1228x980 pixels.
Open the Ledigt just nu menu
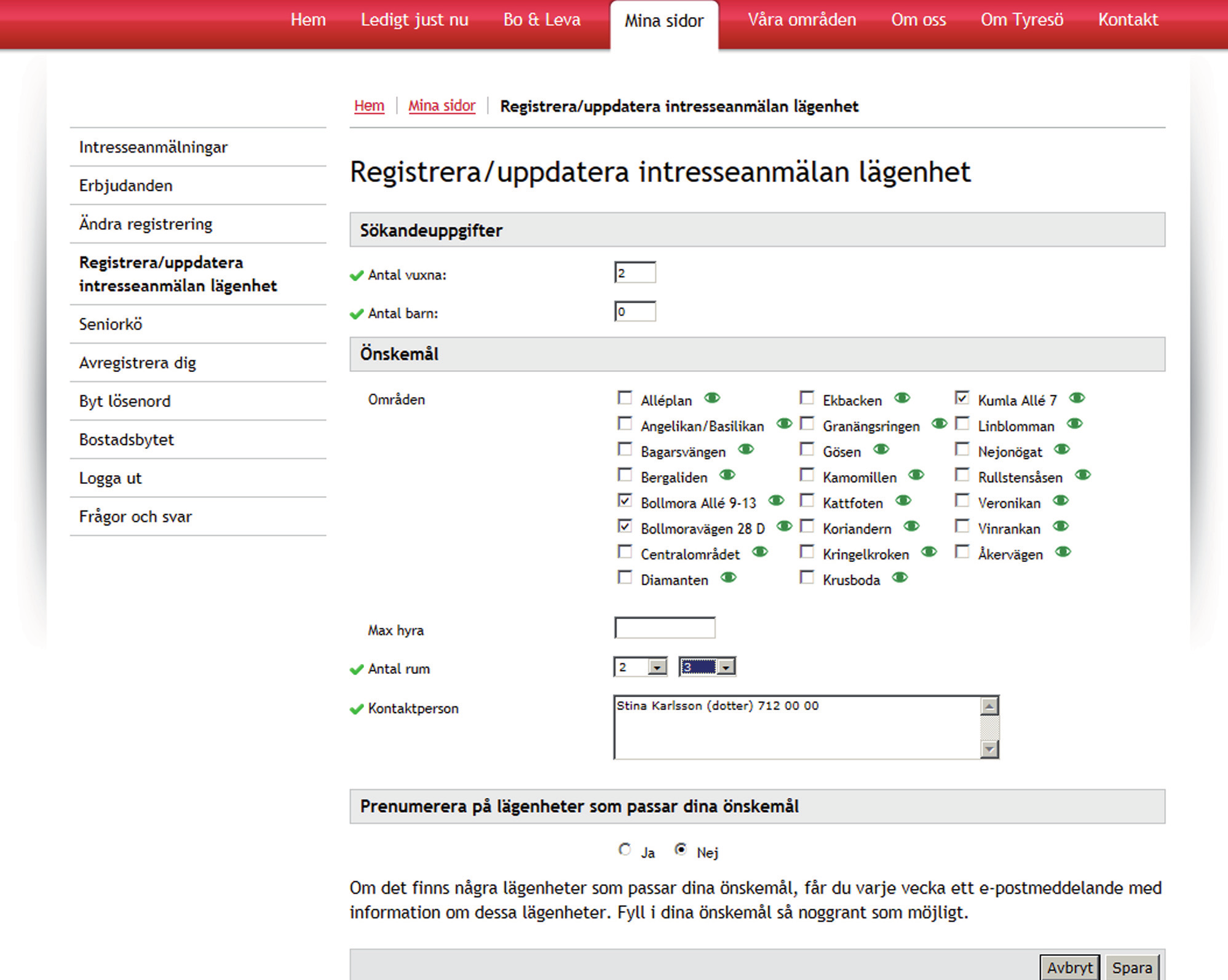coord(414,20)
